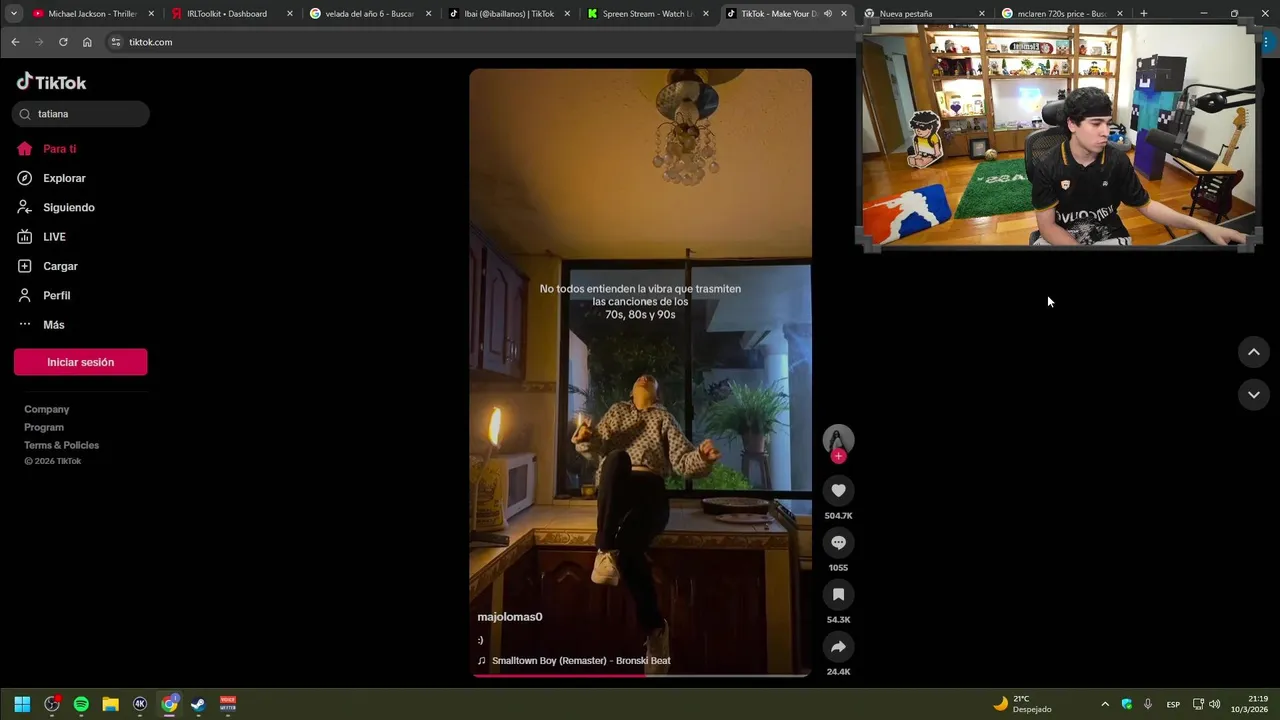This screenshot has width=1280, height=720.
Task: Click the browser home button
Action: (87, 42)
